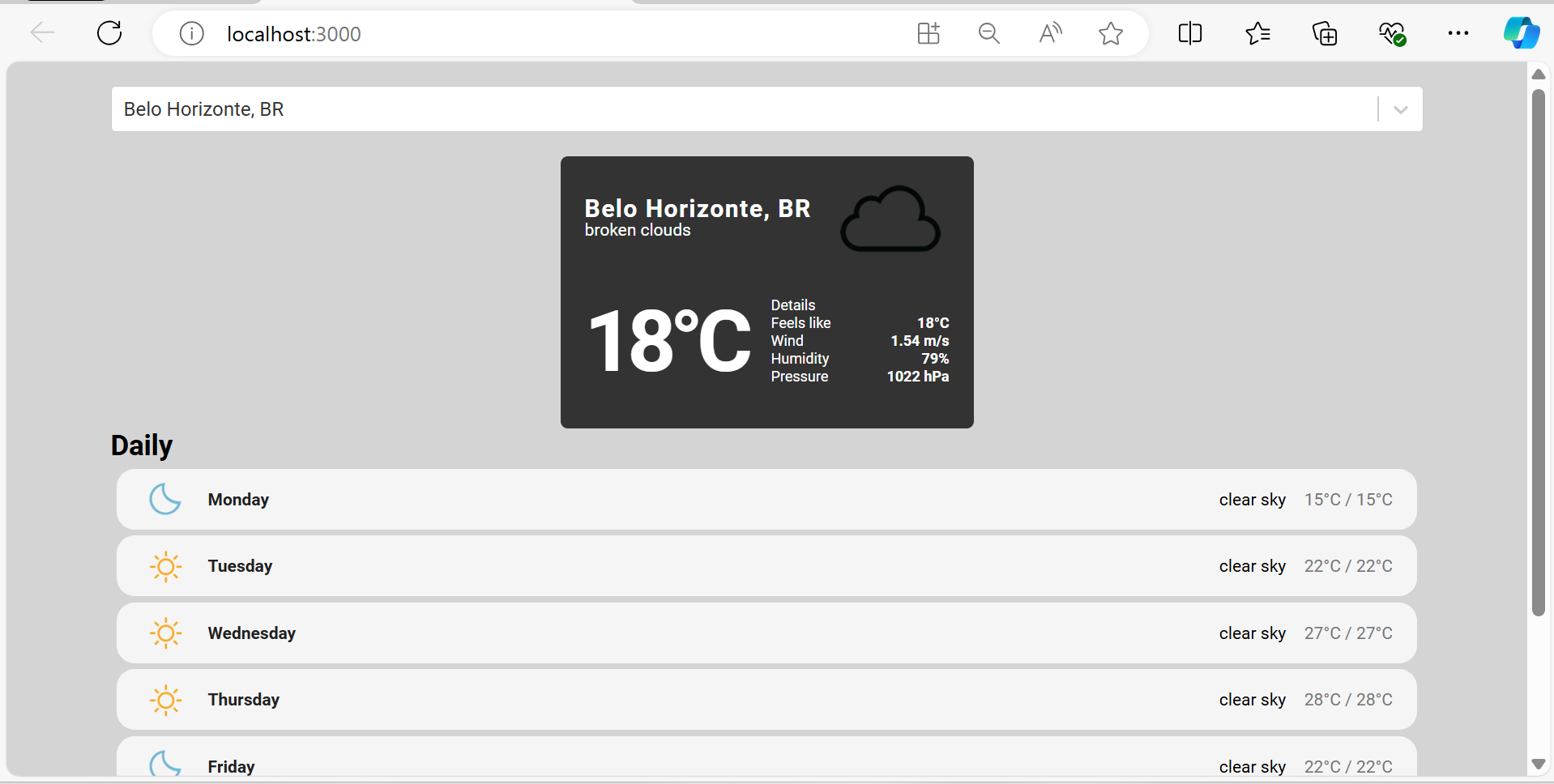
Task: Open the browser apps icon
Action: click(x=929, y=33)
